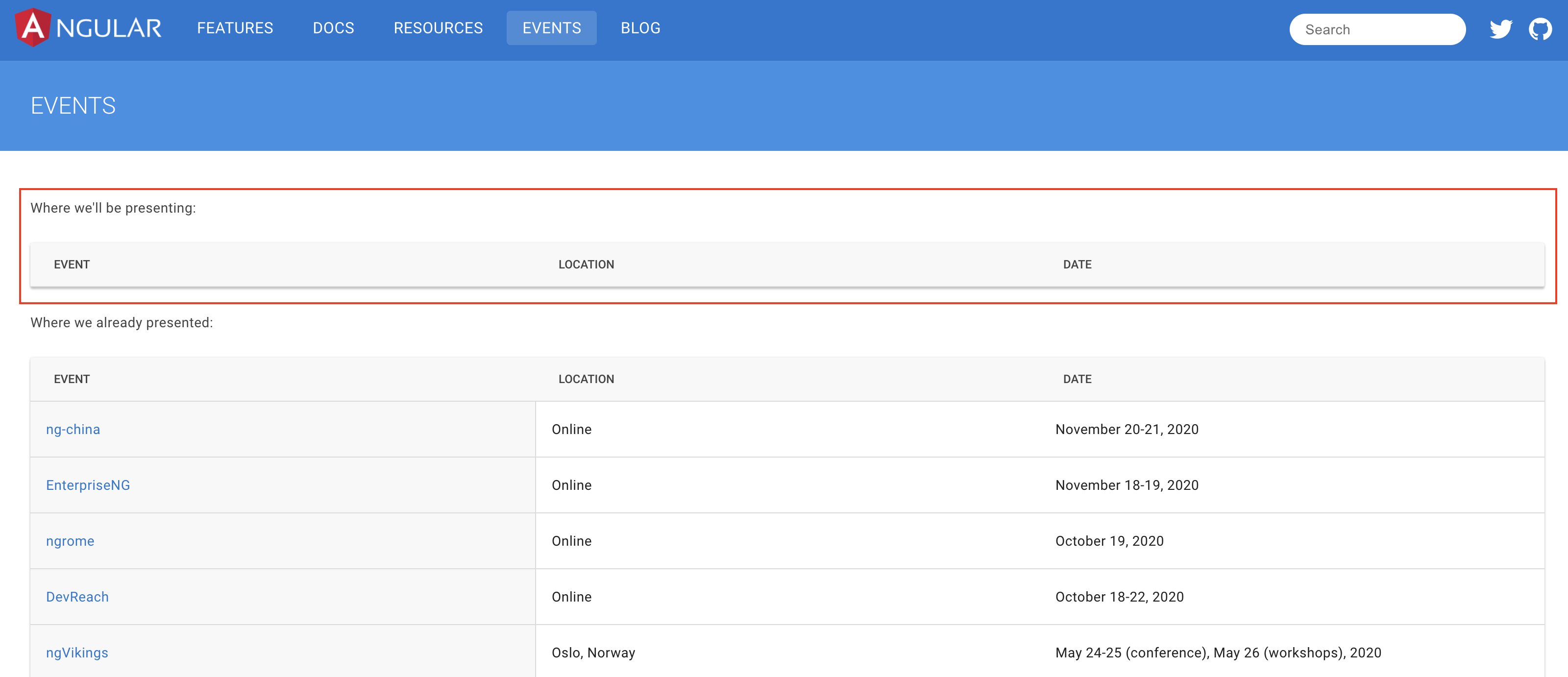The height and width of the screenshot is (677, 1568).
Task: Click LOCATION header of past events table
Action: pyautogui.click(x=586, y=379)
